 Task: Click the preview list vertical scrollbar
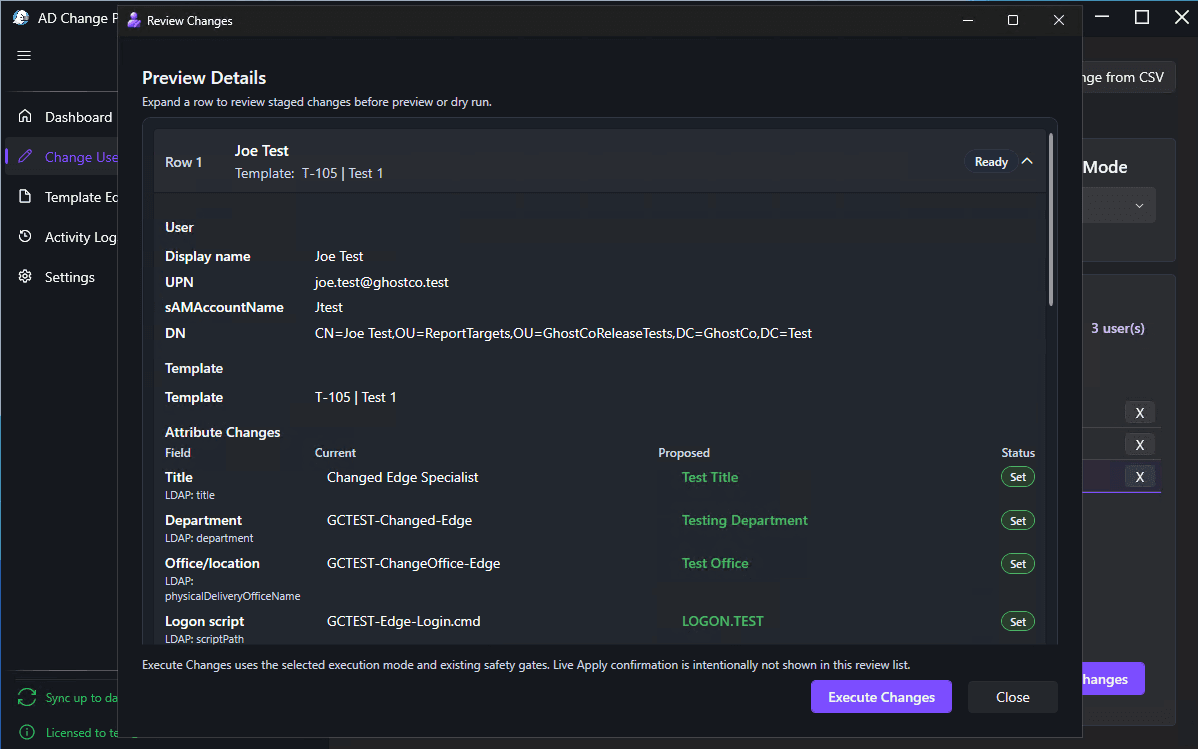pyautogui.click(x=1051, y=220)
